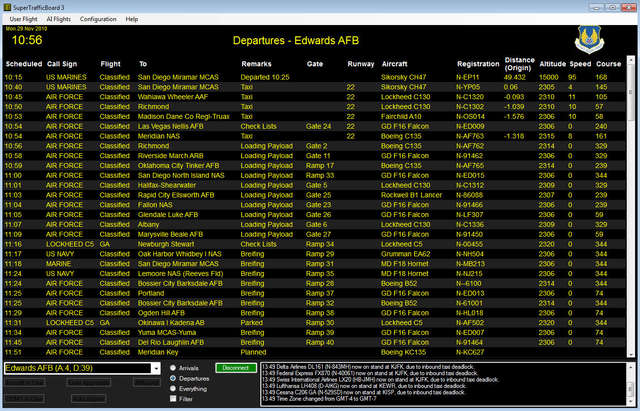
Task: Click the 'Planned' remark cell
Action: (x=253, y=352)
